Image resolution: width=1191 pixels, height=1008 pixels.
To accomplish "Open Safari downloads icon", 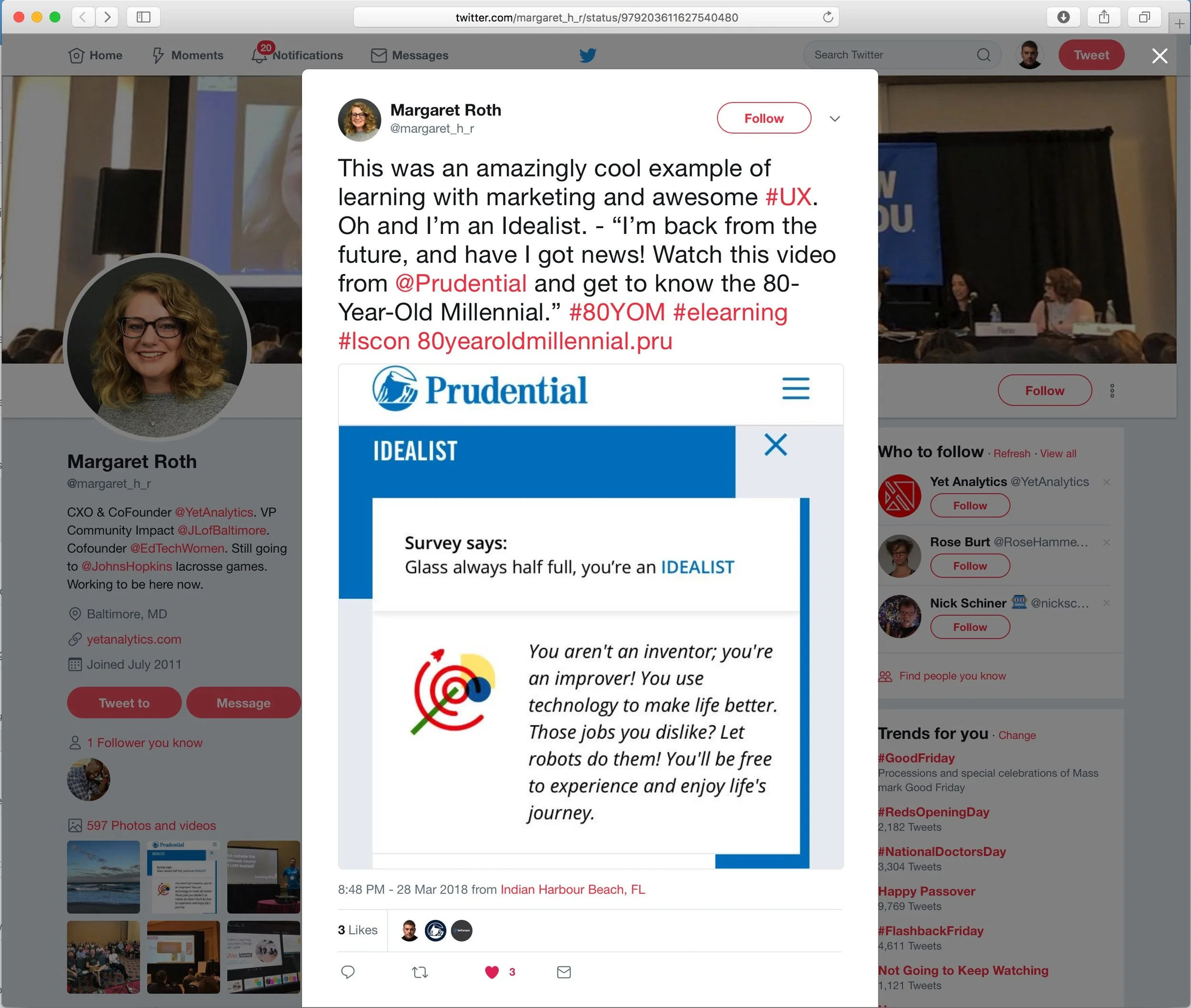I will (1063, 17).
